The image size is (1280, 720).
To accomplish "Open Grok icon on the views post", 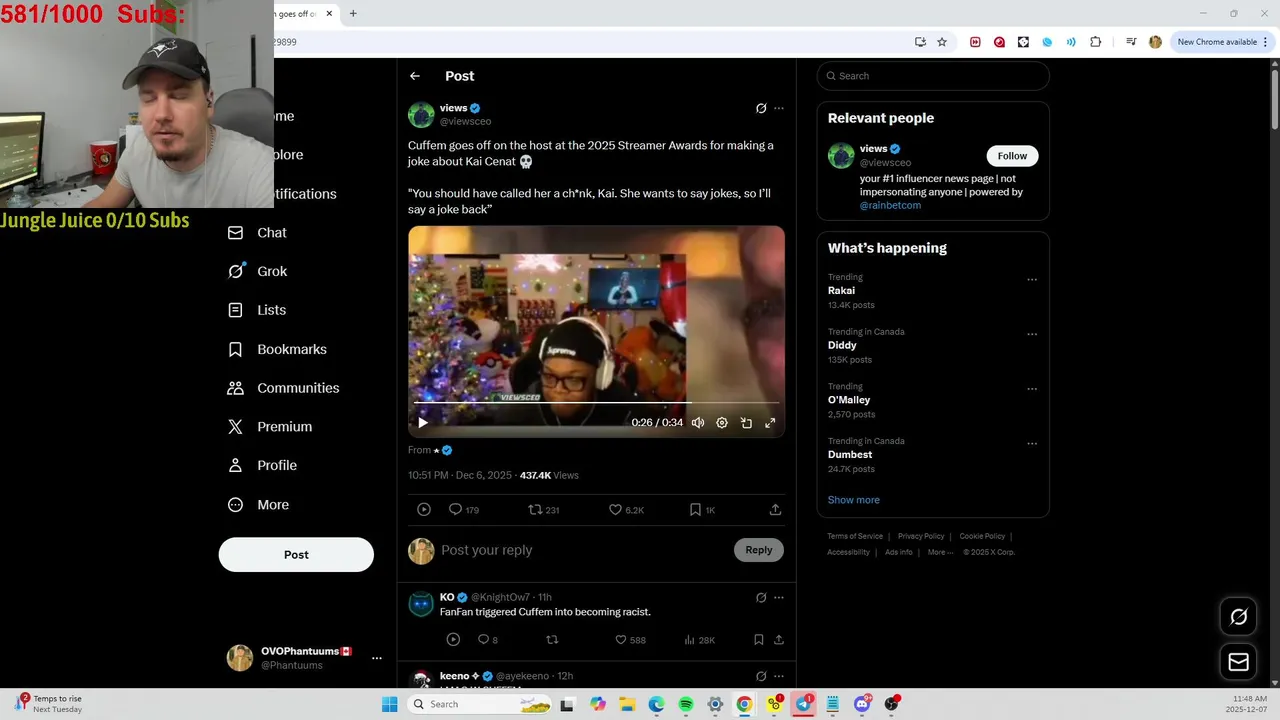I will (x=761, y=108).
